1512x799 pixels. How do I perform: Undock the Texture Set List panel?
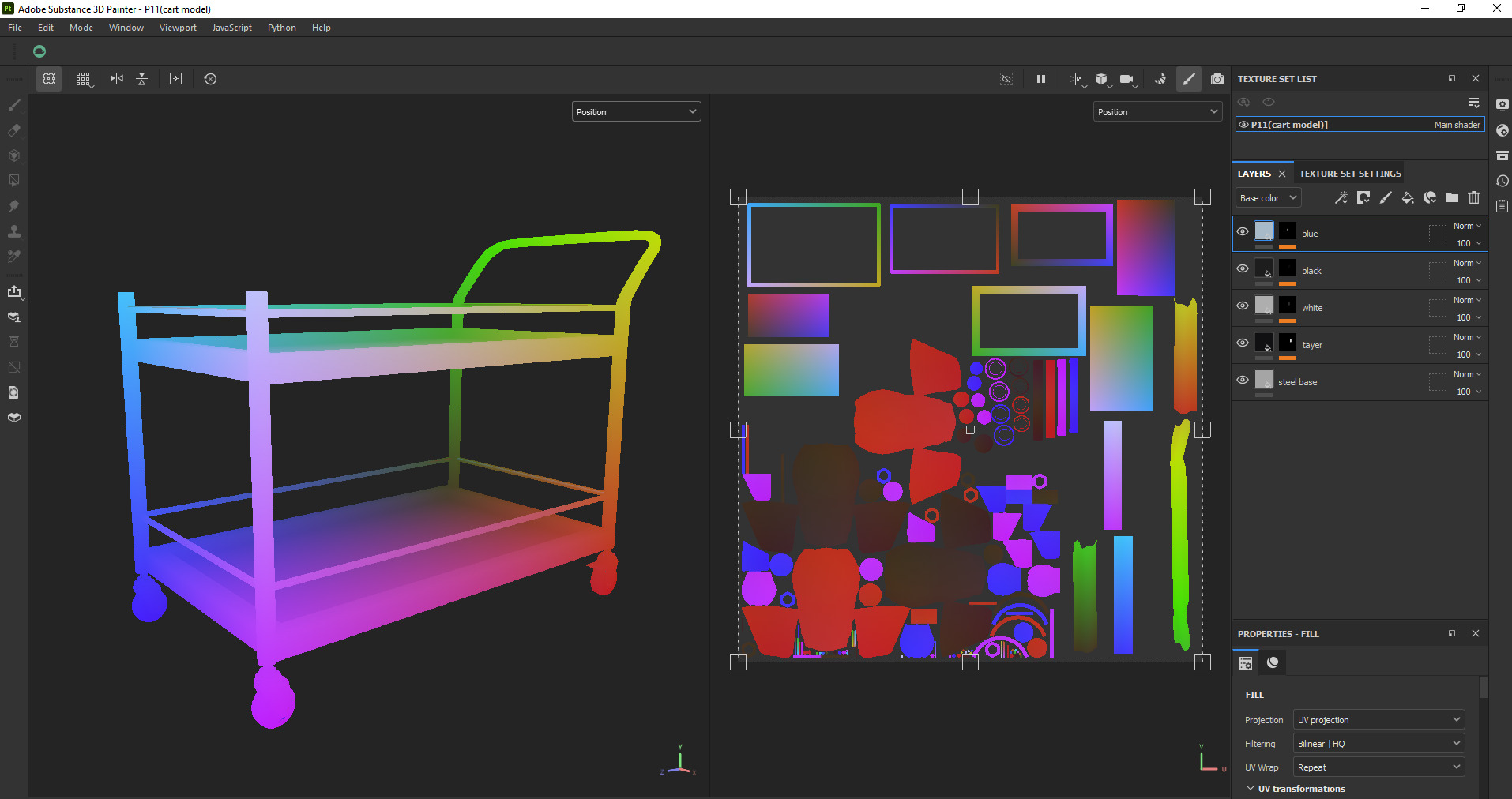coord(1452,79)
